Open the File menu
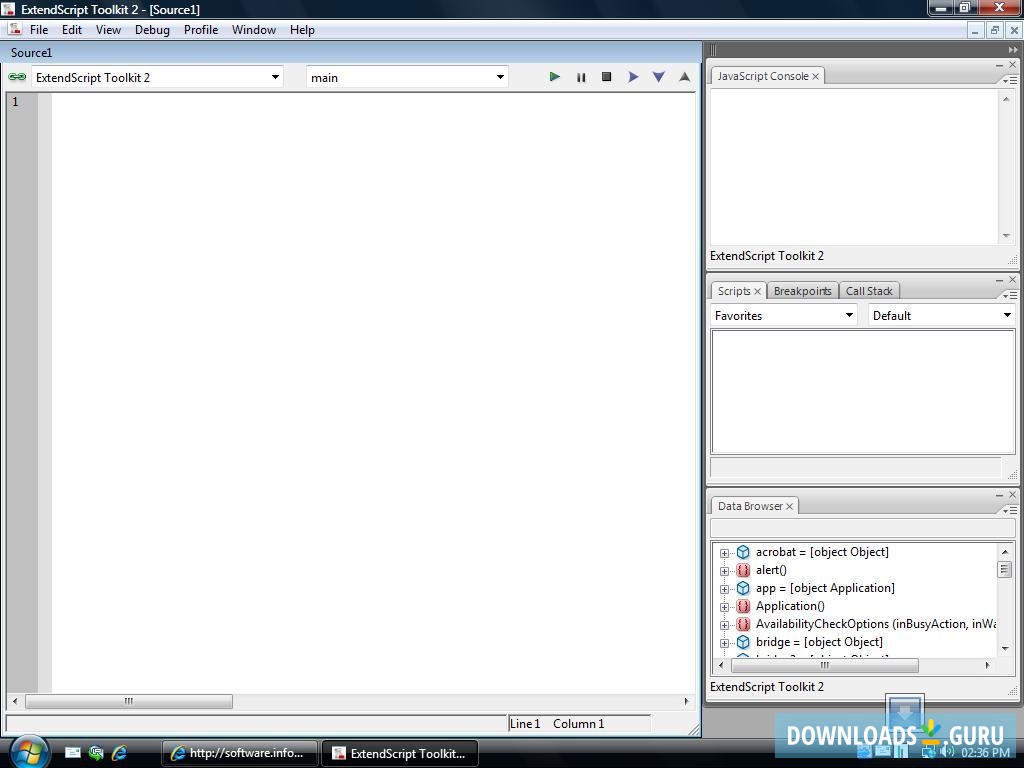1026x768 pixels. [x=39, y=29]
